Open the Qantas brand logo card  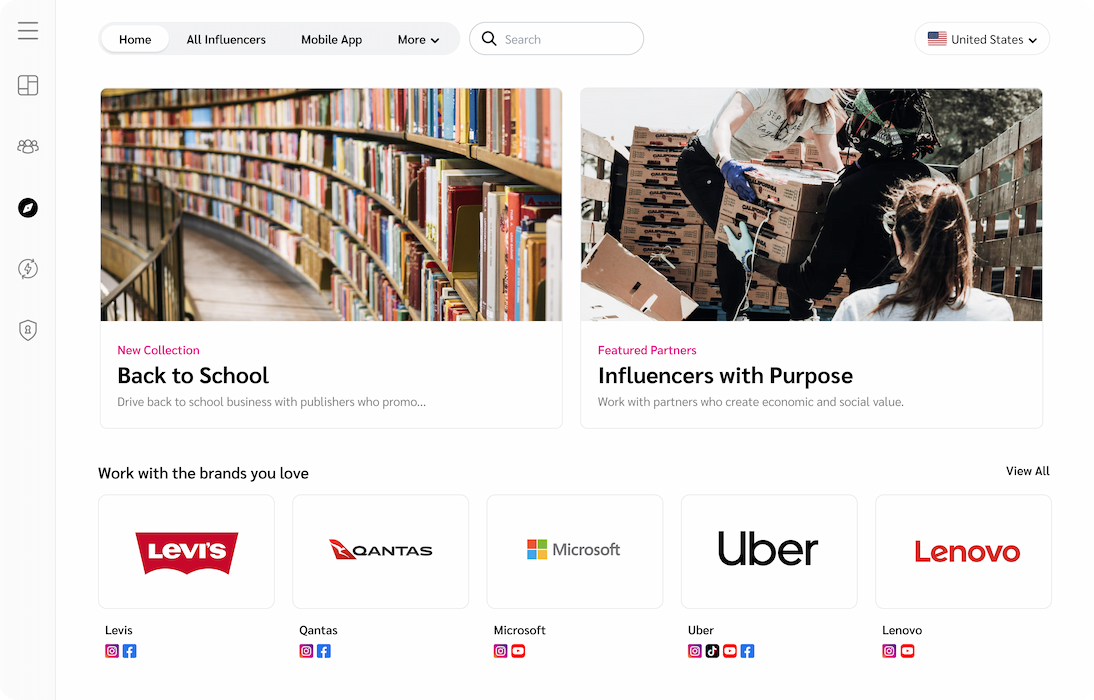point(380,551)
